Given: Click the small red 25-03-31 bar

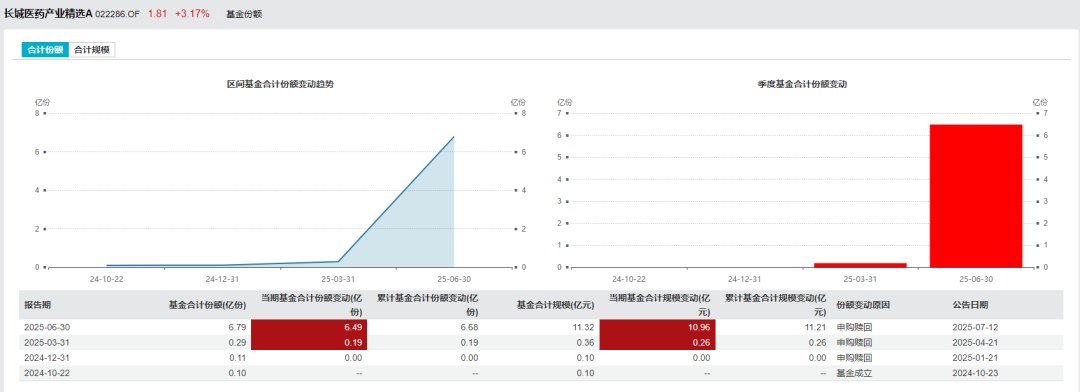Looking at the screenshot, I should pyautogui.click(x=860, y=265).
